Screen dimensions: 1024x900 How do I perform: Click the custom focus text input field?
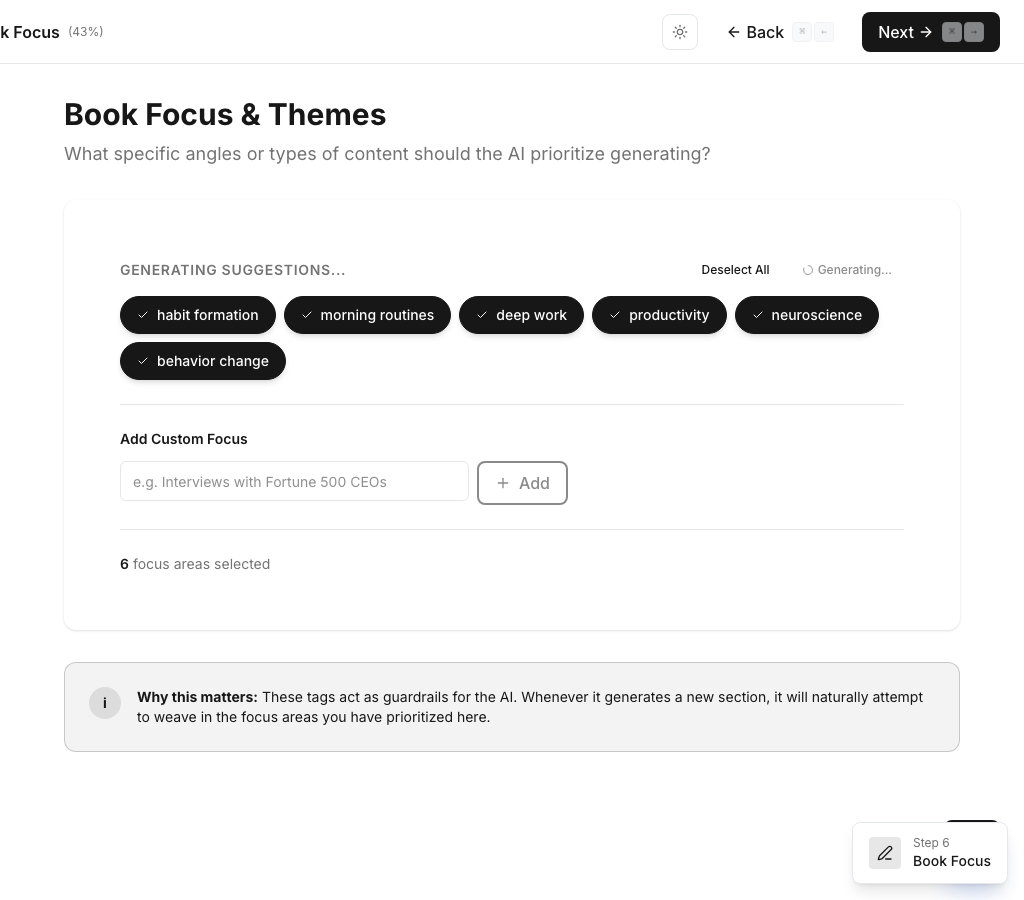pos(294,481)
